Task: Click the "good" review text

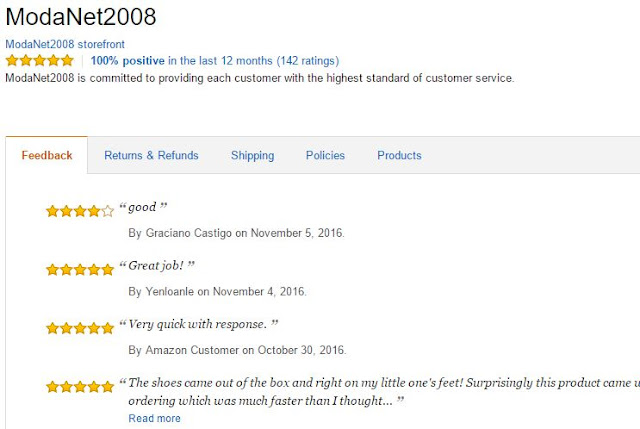Action: pos(143,208)
